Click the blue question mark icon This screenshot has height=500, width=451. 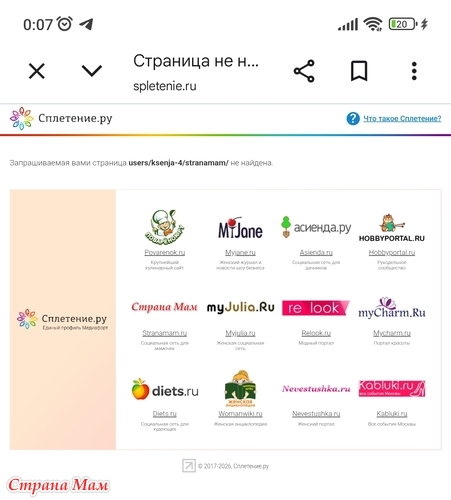click(x=353, y=118)
